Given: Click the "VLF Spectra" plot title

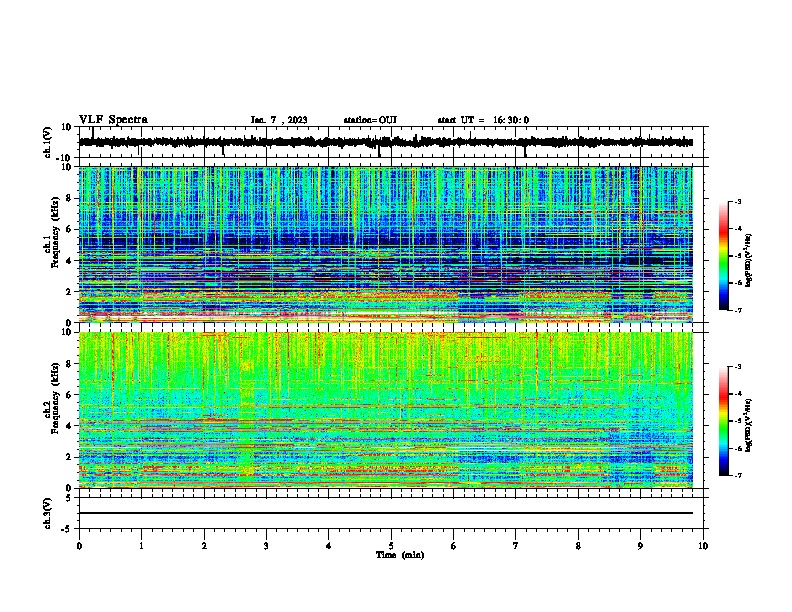Looking at the screenshot, I should tap(113, 120).
